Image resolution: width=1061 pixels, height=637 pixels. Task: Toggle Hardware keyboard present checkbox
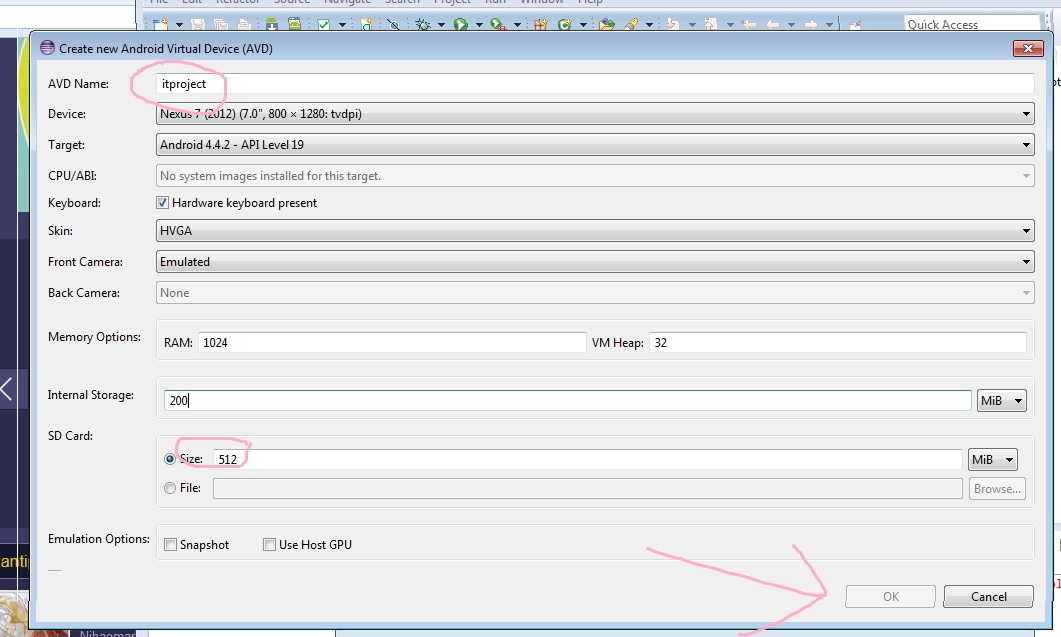(x=162, y=202)
